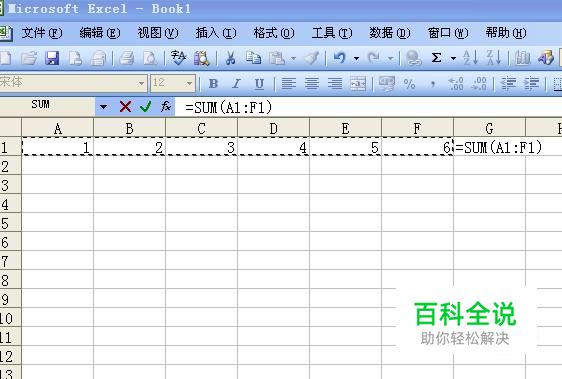Confirm formula with green checkmark
This screenshot has width=562, height=379.
click(146, 106)
